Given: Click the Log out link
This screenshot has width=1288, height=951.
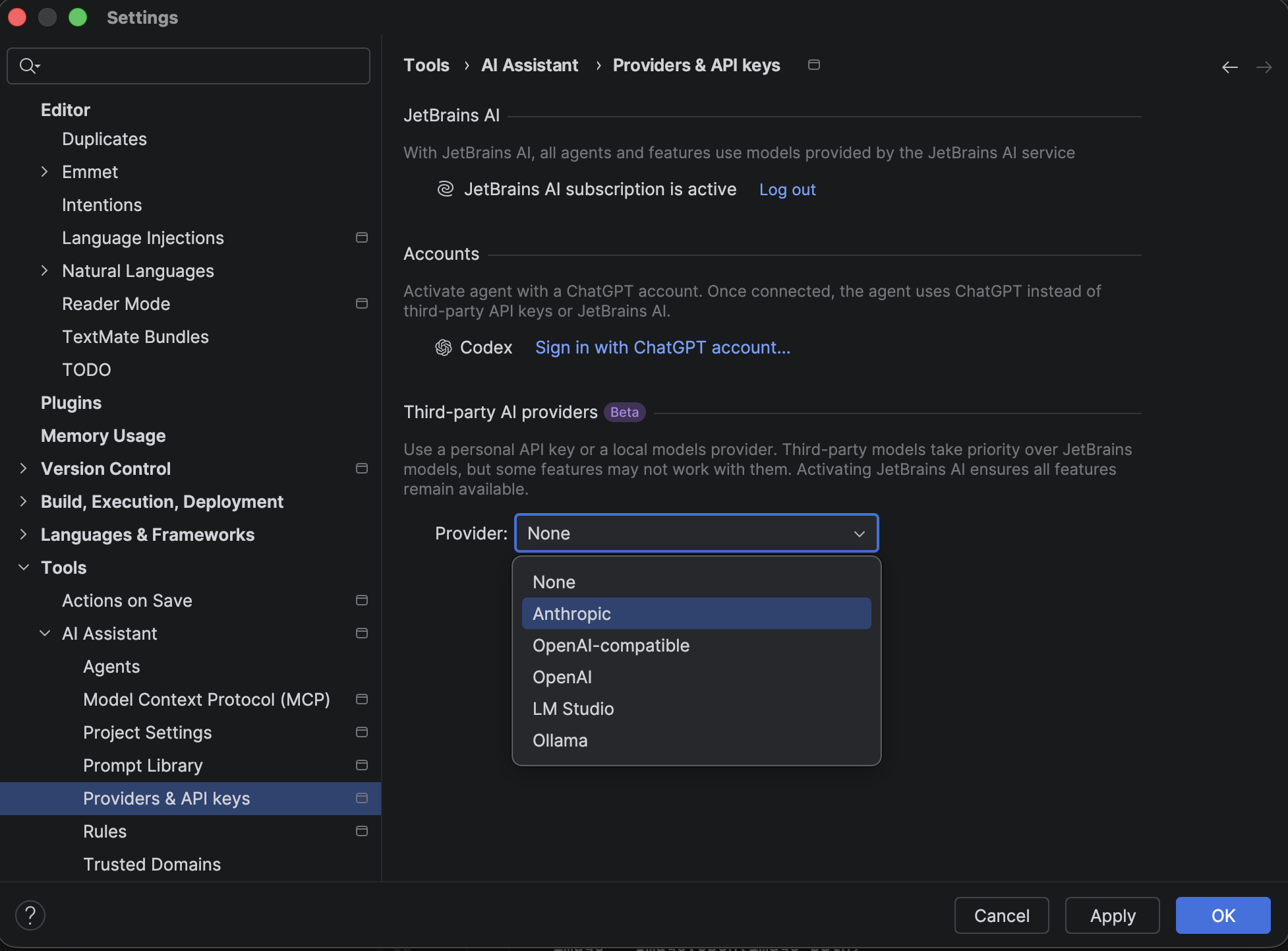Looking at the screenshot, I should [787, 190].
